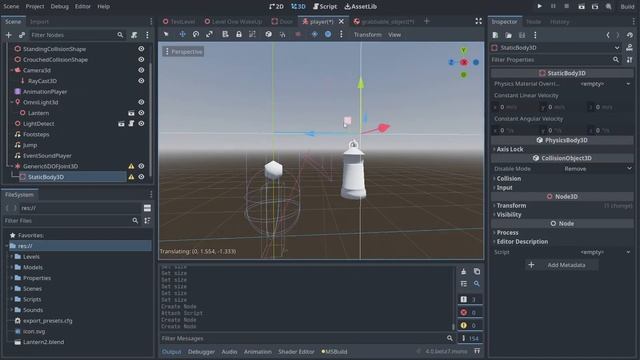640x360 pixels.
Task: Switch to the Script workspace
Action: (325, 6)
